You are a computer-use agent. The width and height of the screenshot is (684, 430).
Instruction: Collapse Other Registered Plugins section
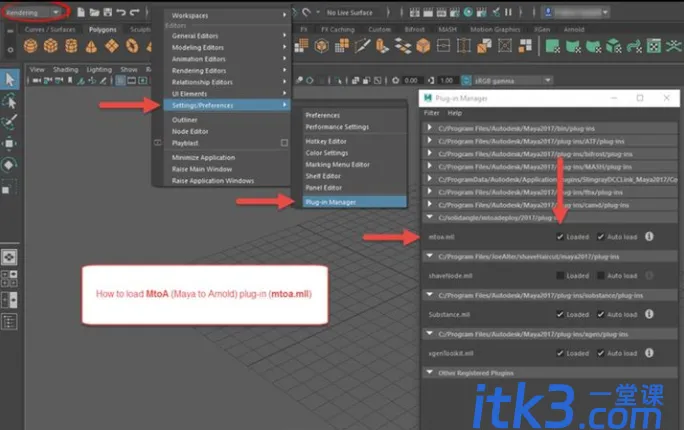pos(429,372)
